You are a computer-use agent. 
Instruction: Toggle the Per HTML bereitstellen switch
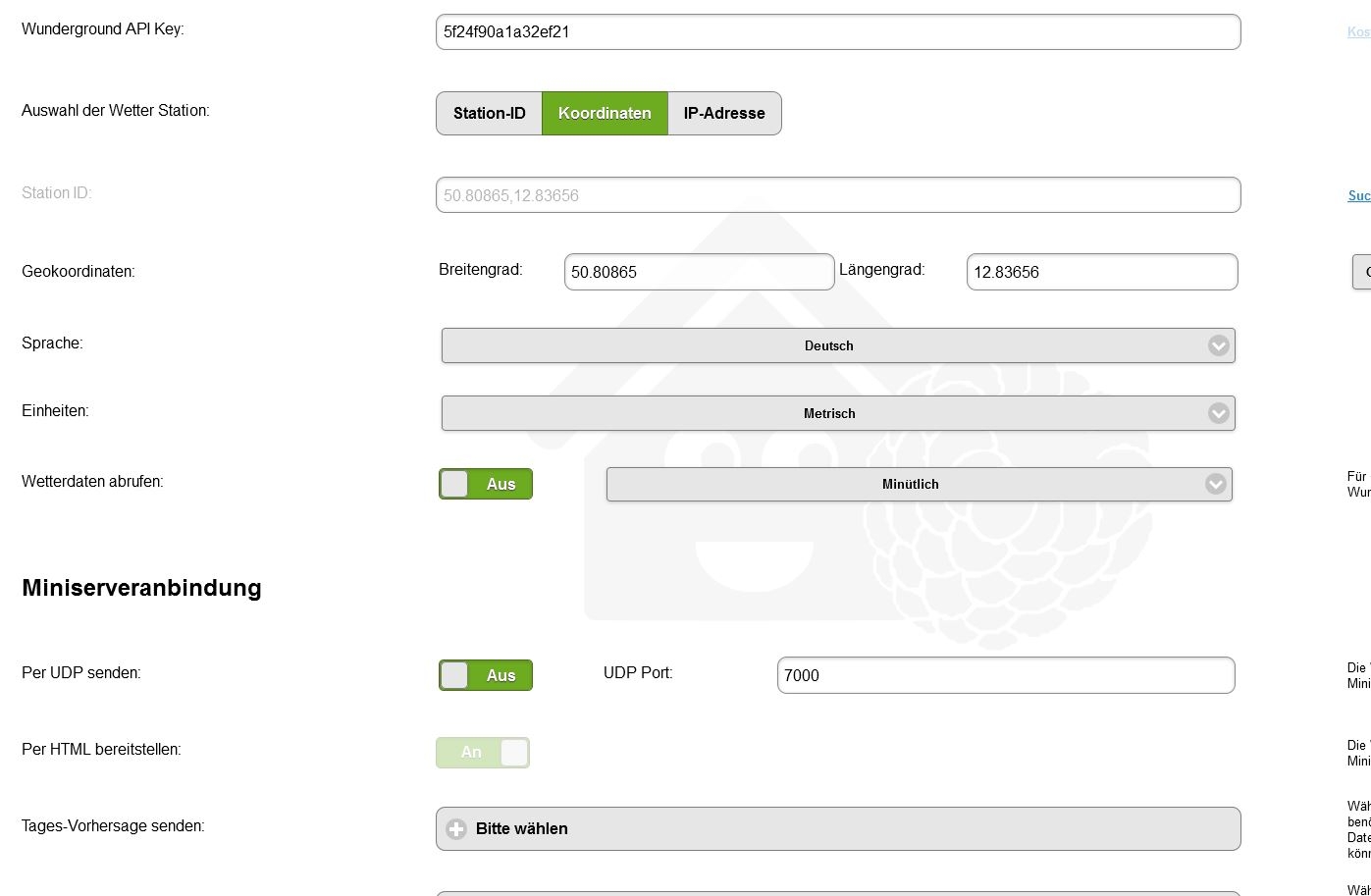(483, 753)
